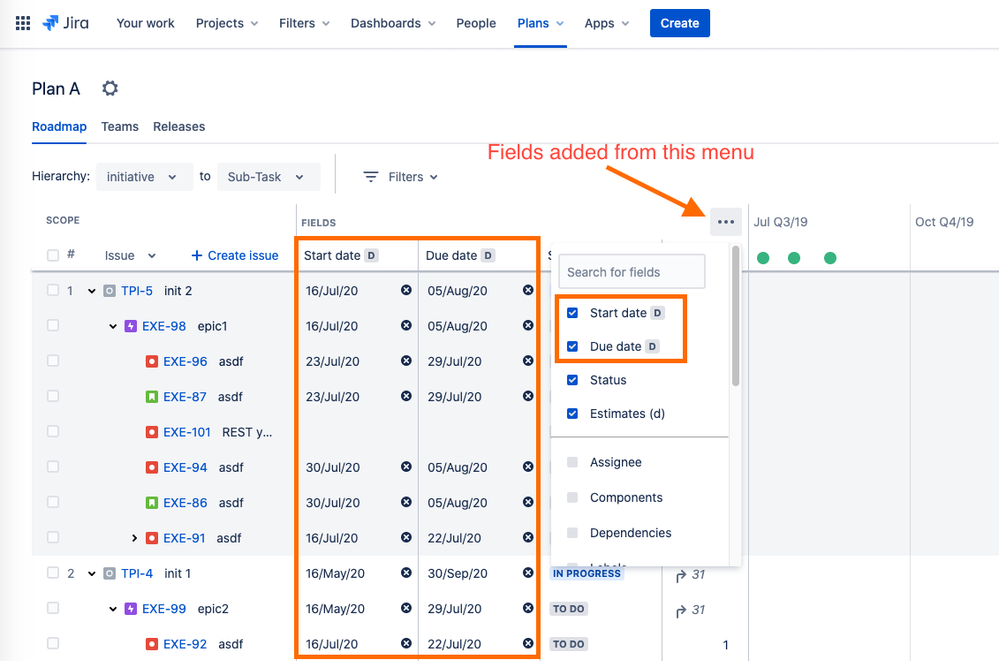The height and width of the screenshot is (661, 999).
Task: Click the EXE-86 story type icon
Action: pyautogui.click(x=152, y=503)
